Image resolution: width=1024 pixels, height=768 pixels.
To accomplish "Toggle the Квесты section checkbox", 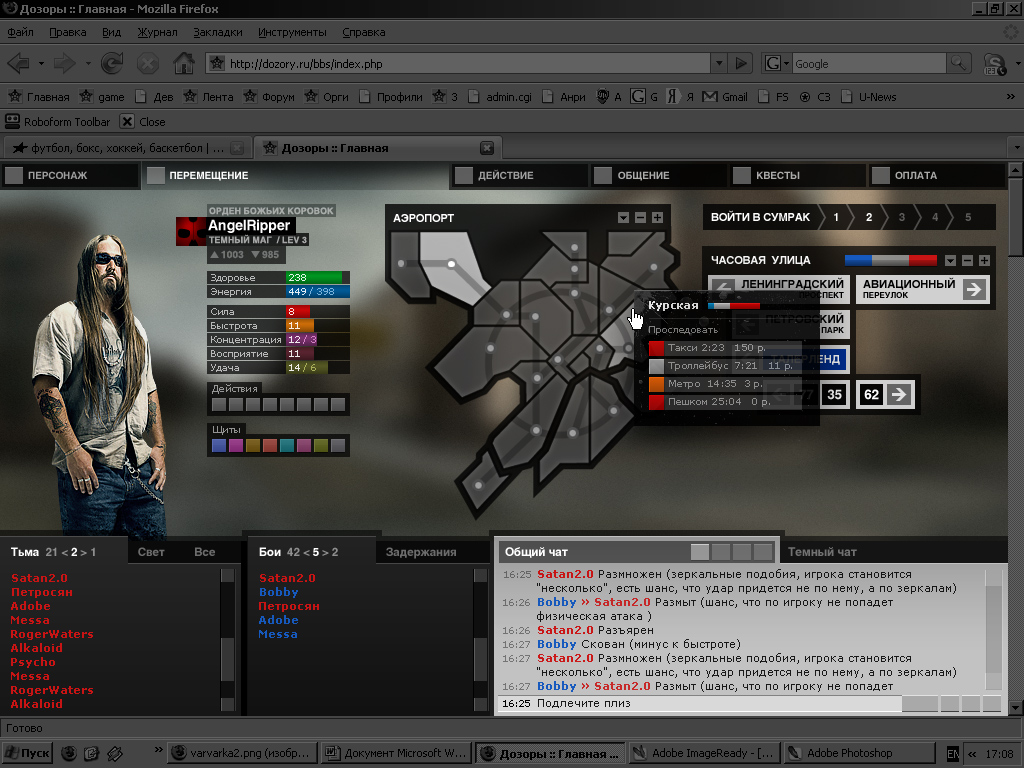I will tap(742, 175).
